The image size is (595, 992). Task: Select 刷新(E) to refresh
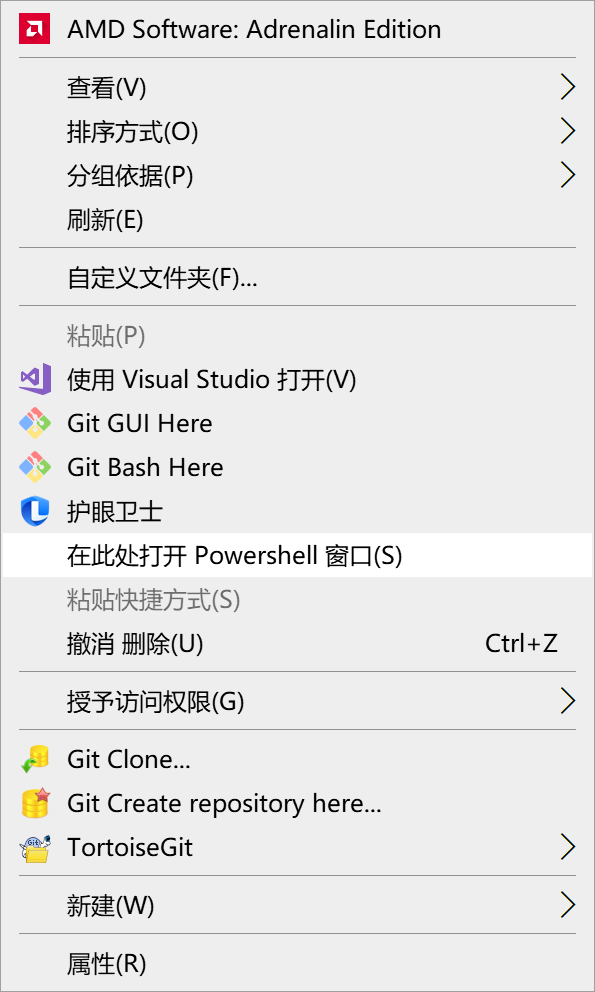click(298, 220)
